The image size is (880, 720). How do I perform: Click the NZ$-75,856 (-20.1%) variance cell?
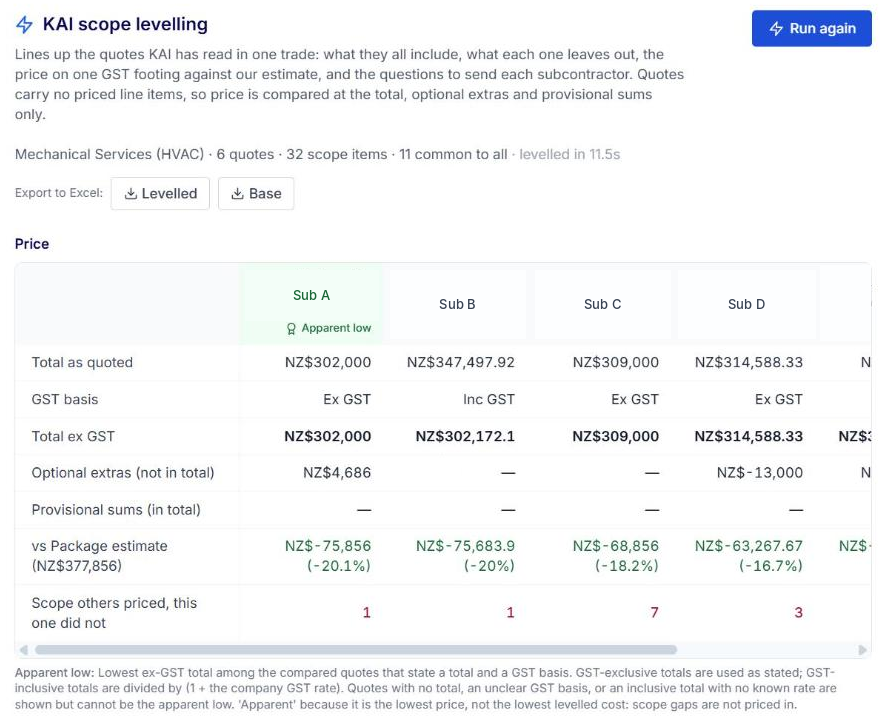pos(328,556)
